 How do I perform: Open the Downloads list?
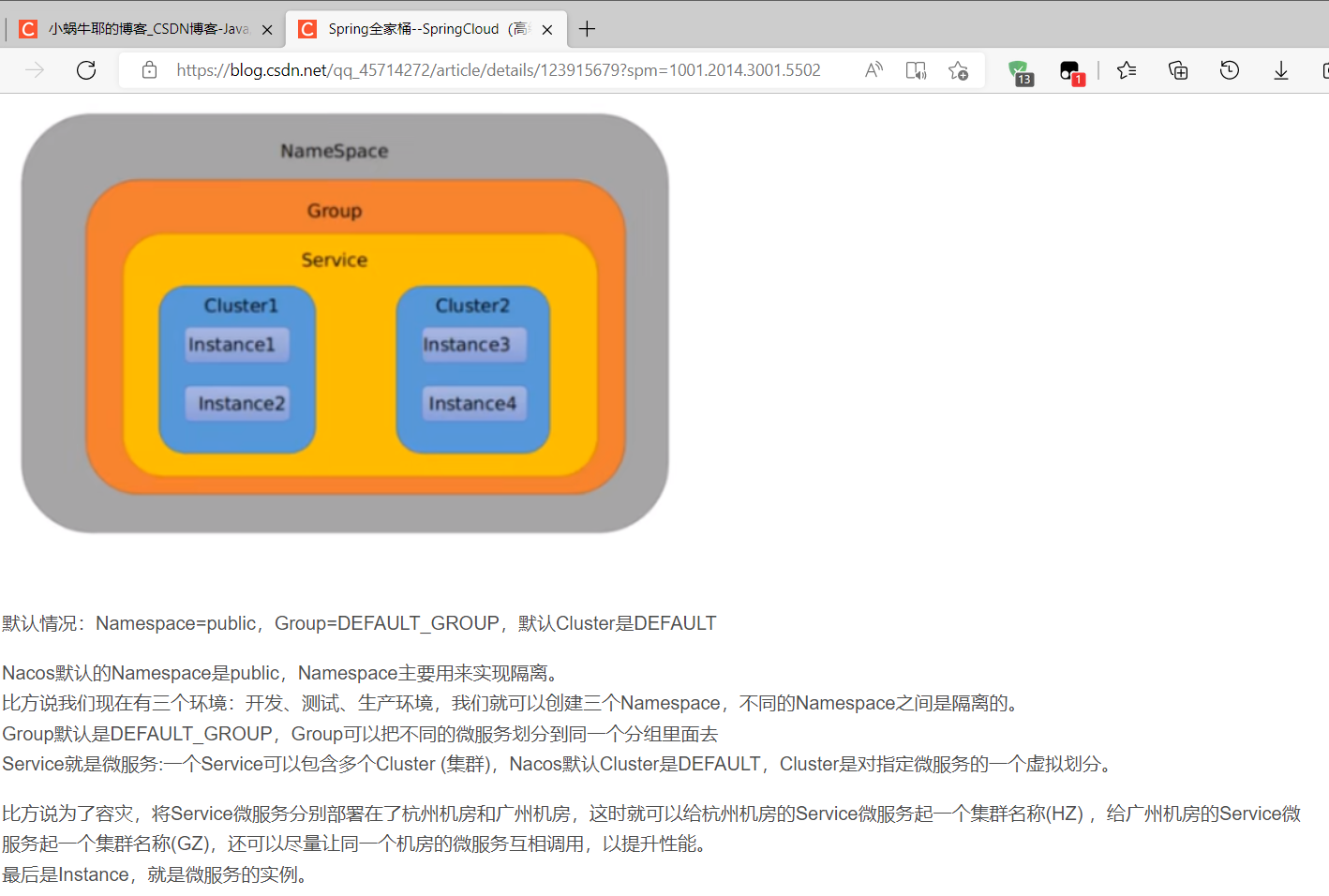click(1280, 69)
